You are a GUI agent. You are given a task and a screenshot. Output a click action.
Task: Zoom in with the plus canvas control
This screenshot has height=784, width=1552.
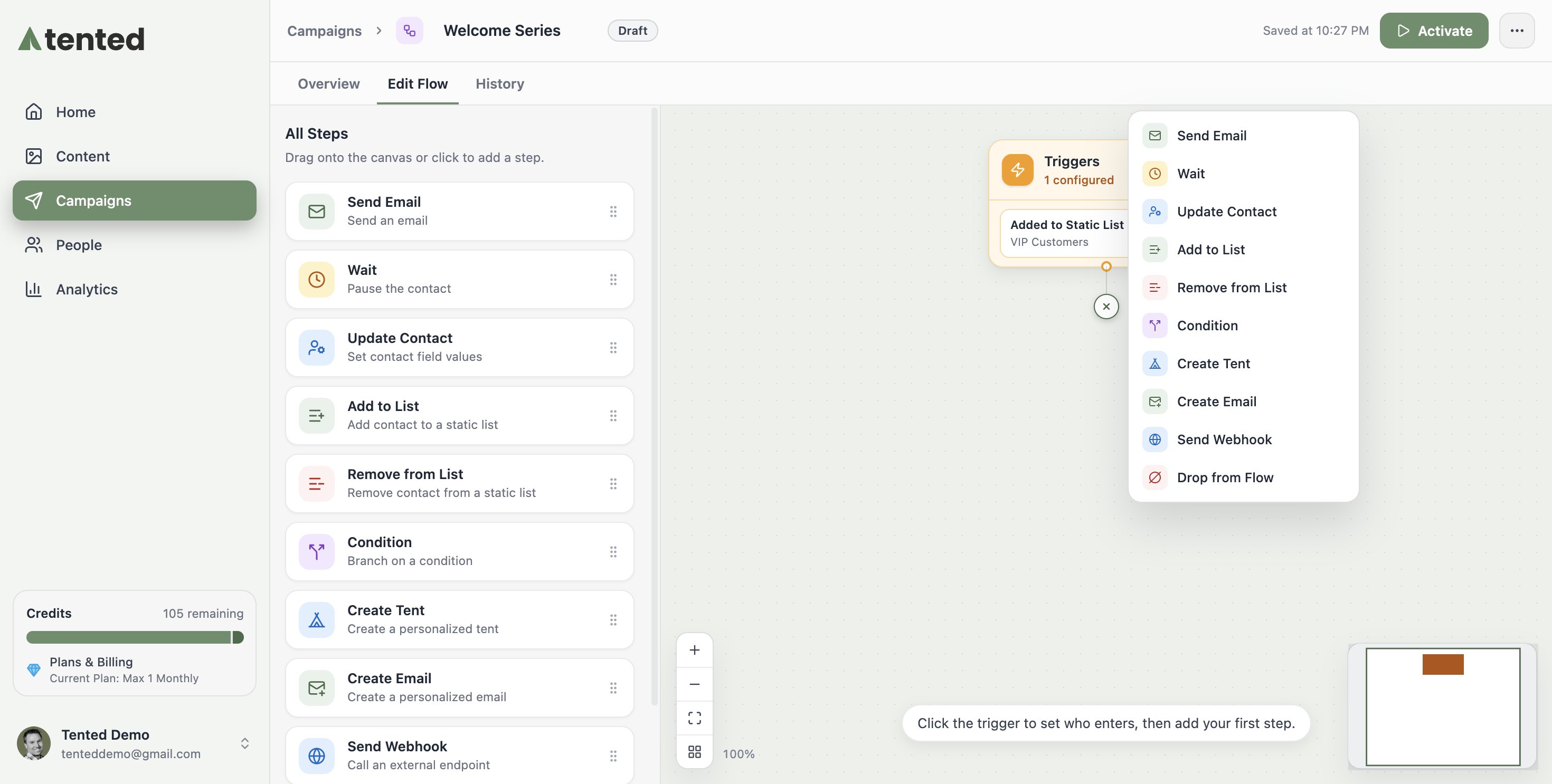[x=695, y=651]
